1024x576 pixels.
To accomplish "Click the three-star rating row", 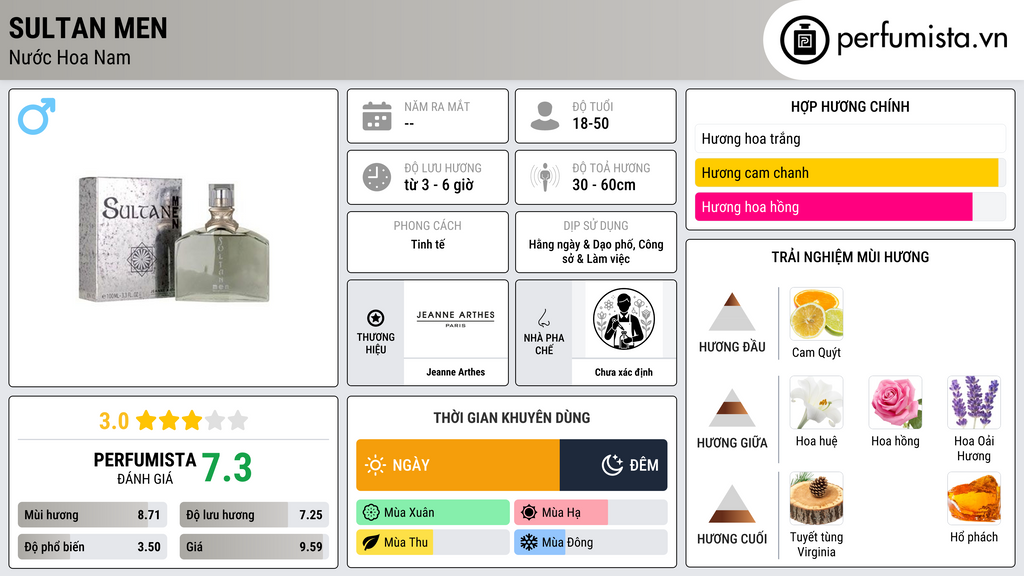I will pyautogui.click(x=192, y=421).
